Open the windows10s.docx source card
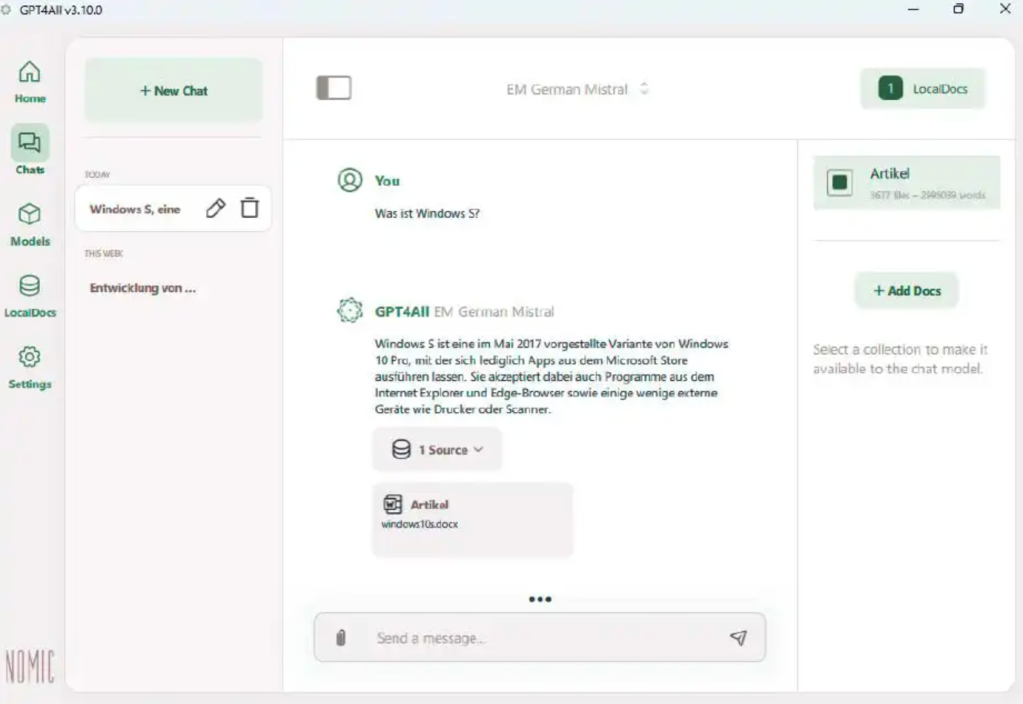The height and width of the screenshot is (704, 1023). coord(472,519)
